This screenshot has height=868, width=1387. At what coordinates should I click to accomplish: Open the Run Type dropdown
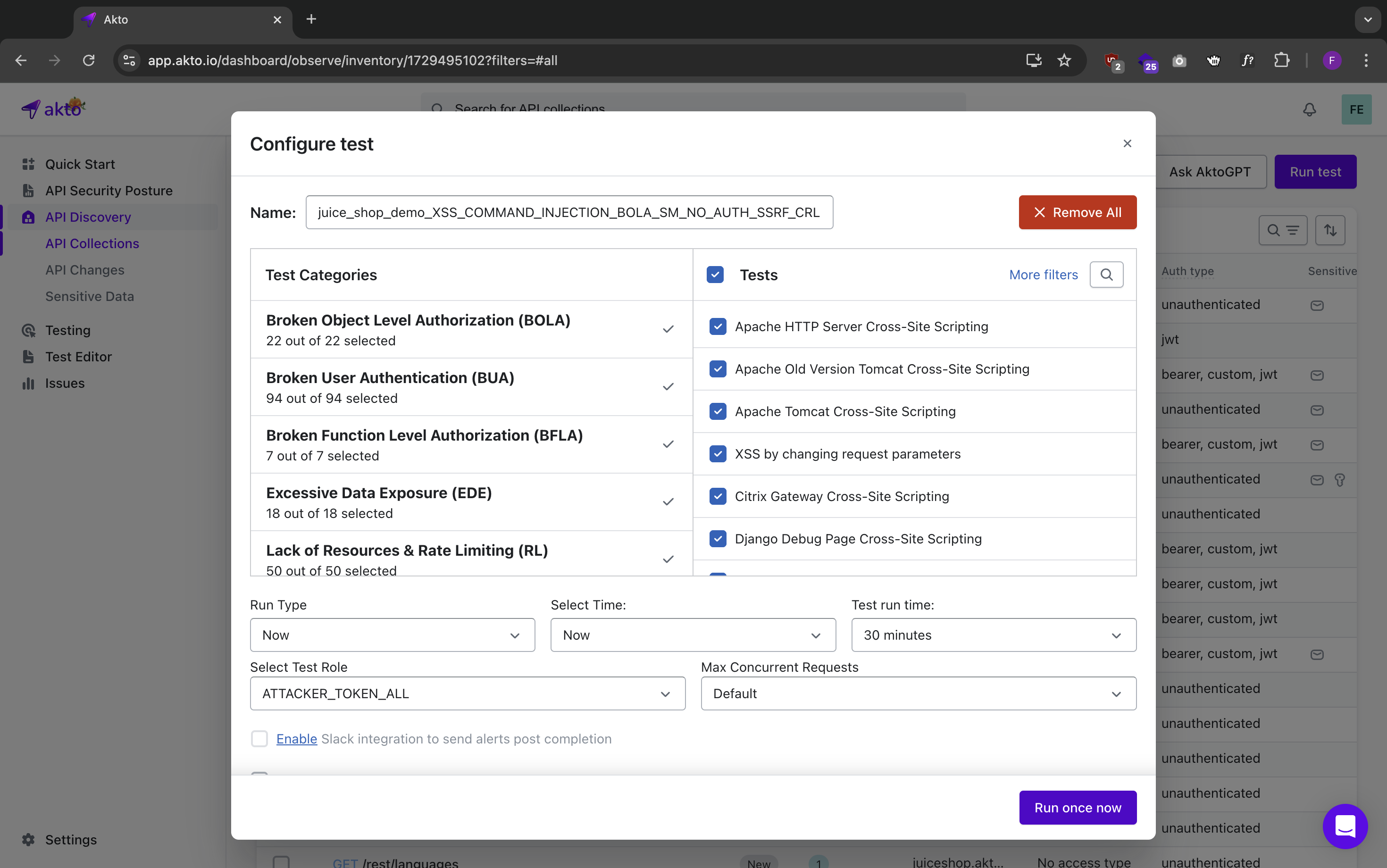(x=392, y=635)
